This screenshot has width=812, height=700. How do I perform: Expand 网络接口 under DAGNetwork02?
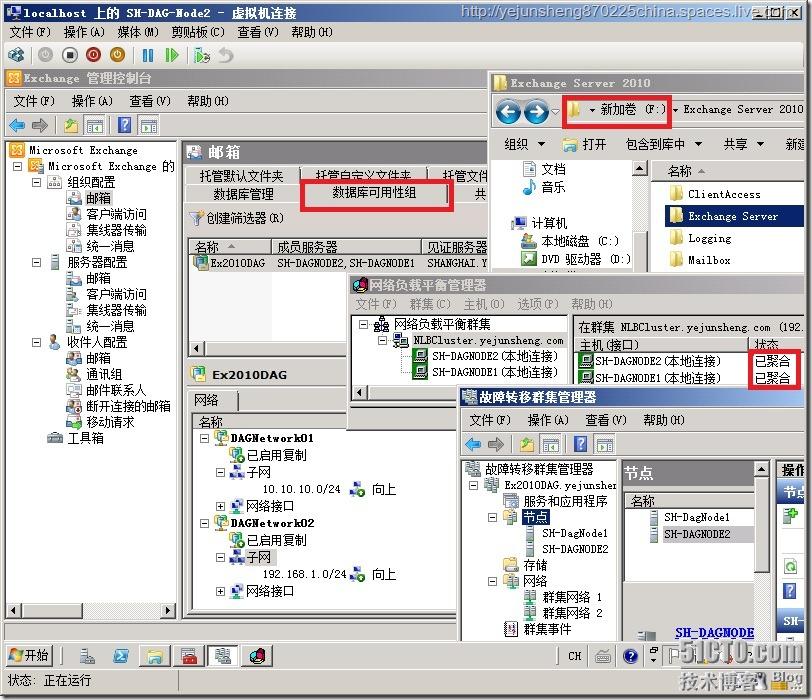pos(220,591)
